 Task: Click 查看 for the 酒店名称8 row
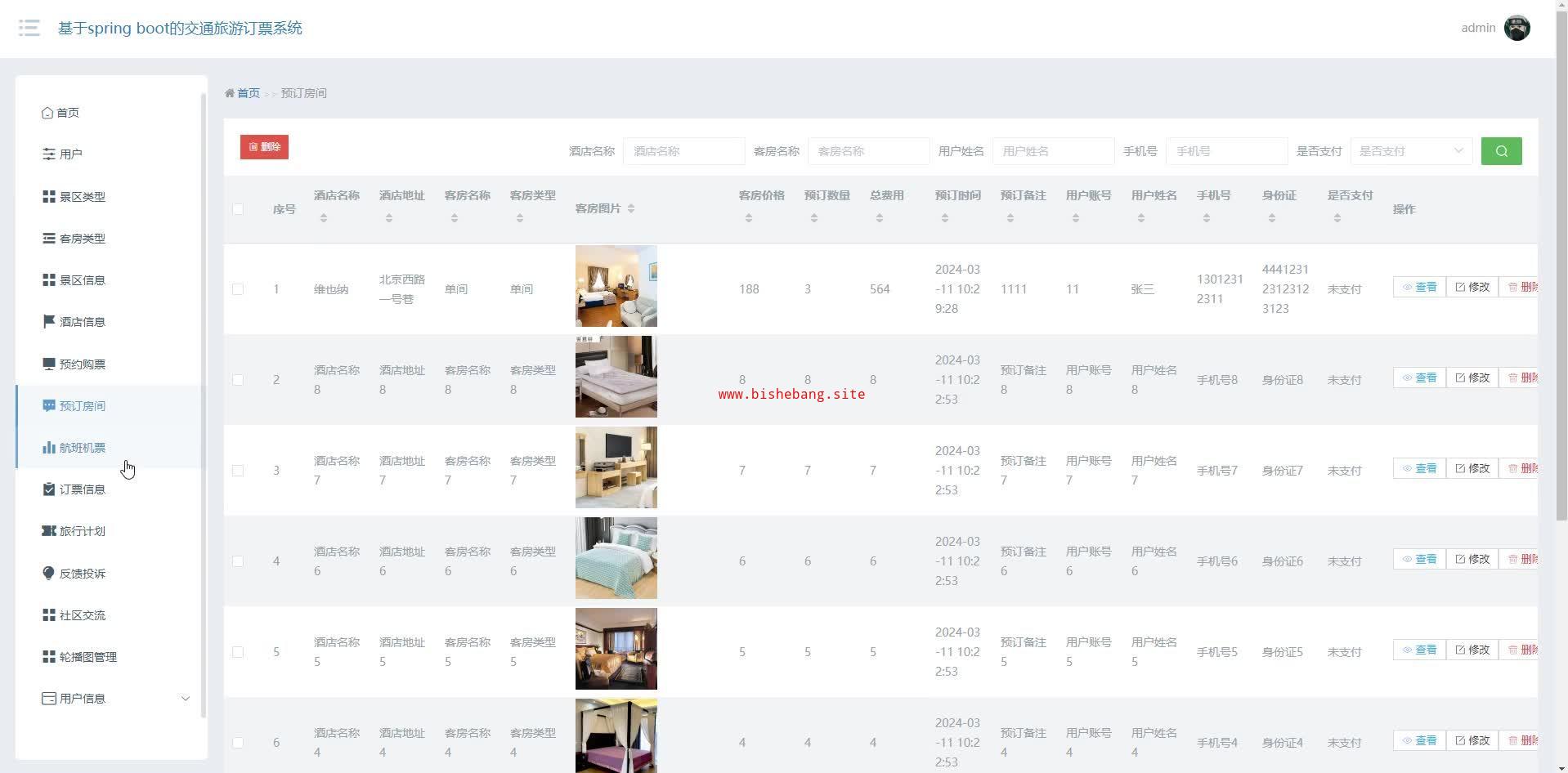point(1419,378)
